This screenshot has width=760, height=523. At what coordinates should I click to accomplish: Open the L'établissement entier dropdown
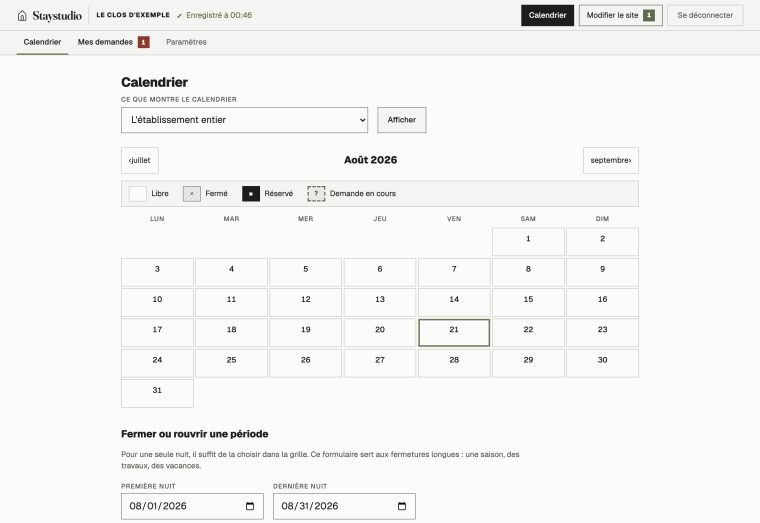[244, 120]
